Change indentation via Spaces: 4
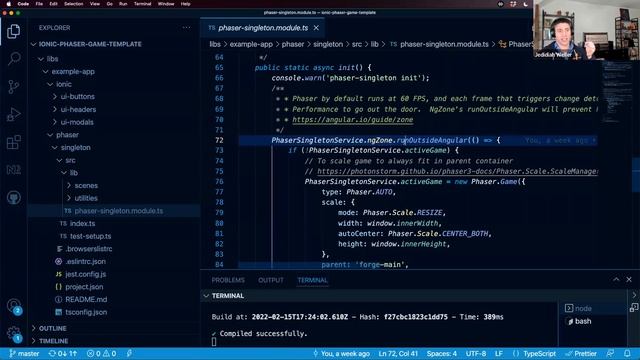Screen dimensions: 640x360 [x=442, y=353]
